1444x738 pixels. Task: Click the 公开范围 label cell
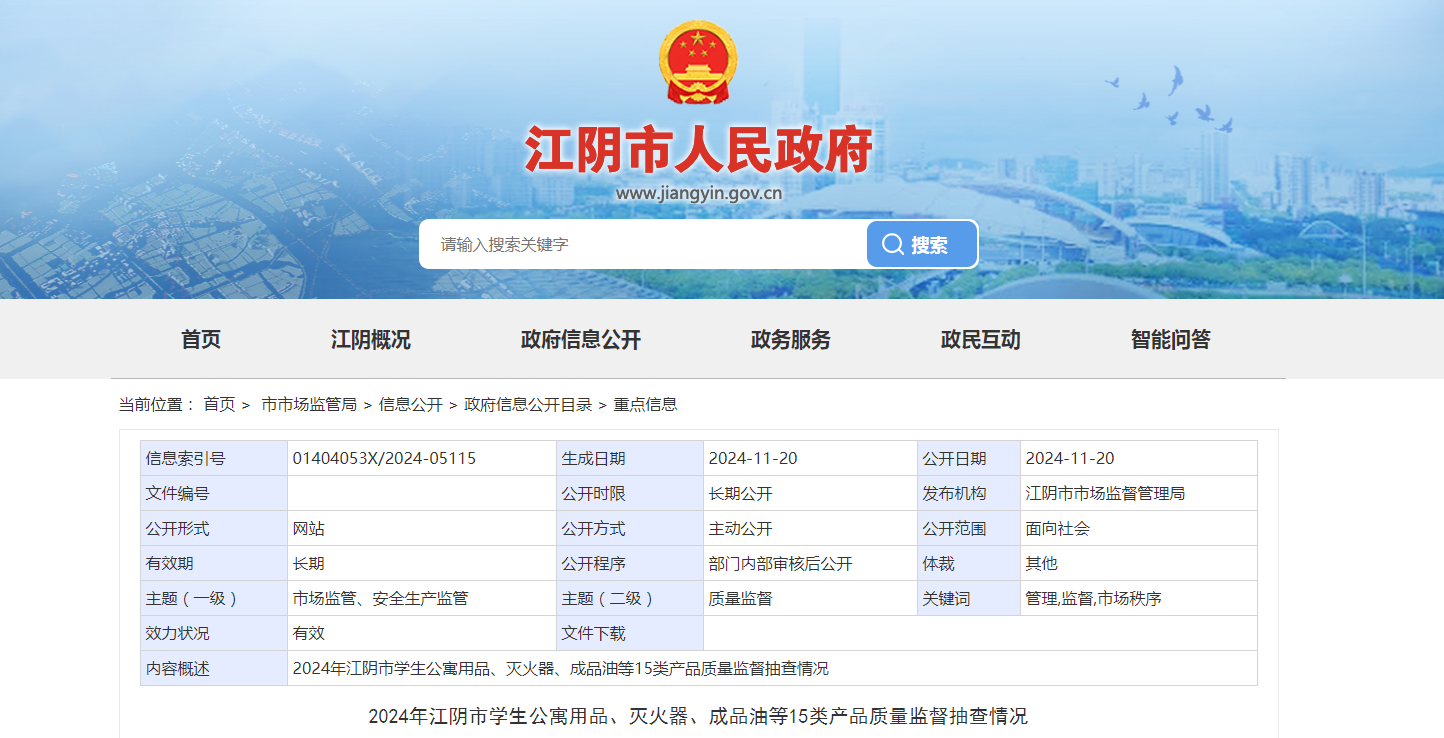pos(969,529)
